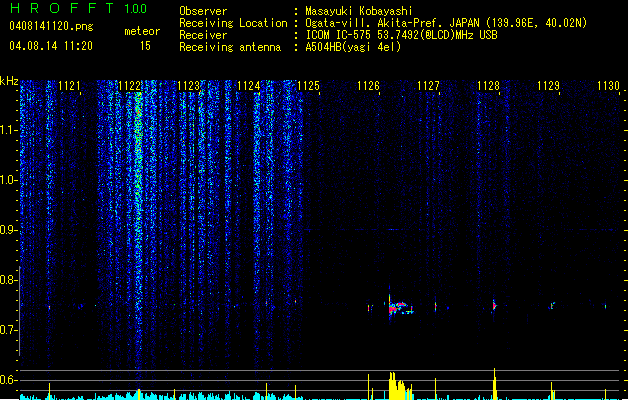
Task: Click the 0.8 frequency axis label
Action: [8, 280]
